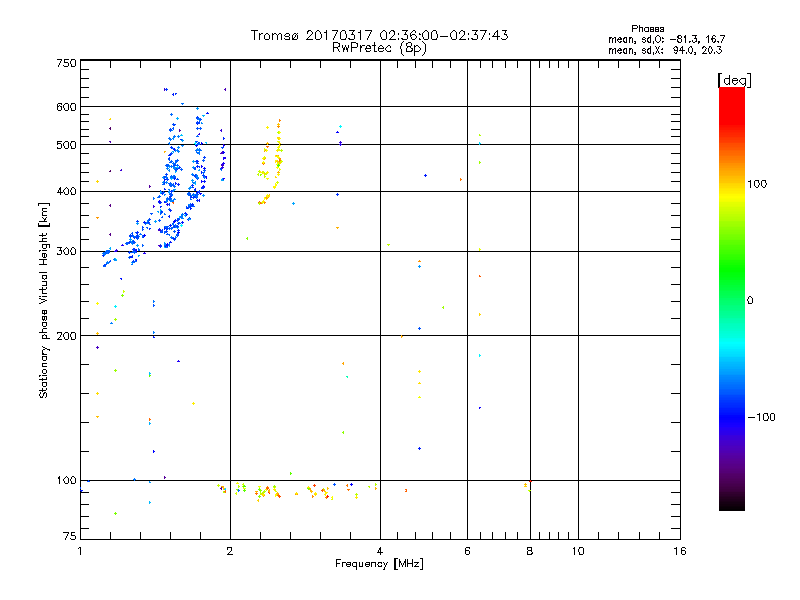Click the 'Phases' header text
This screenshot has width=800, height=600.
[647, 29]
